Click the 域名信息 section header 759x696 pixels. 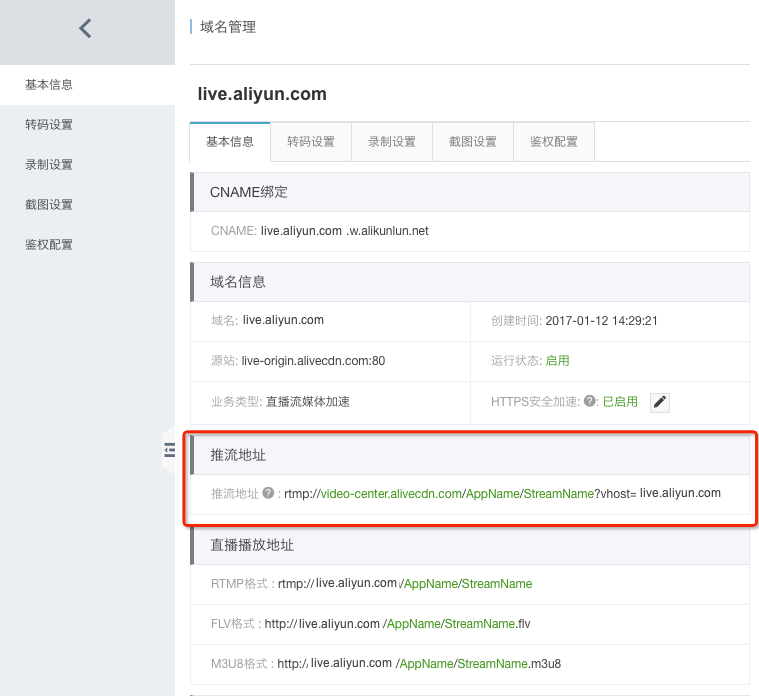pyautogui.click(x=470, y=282)
